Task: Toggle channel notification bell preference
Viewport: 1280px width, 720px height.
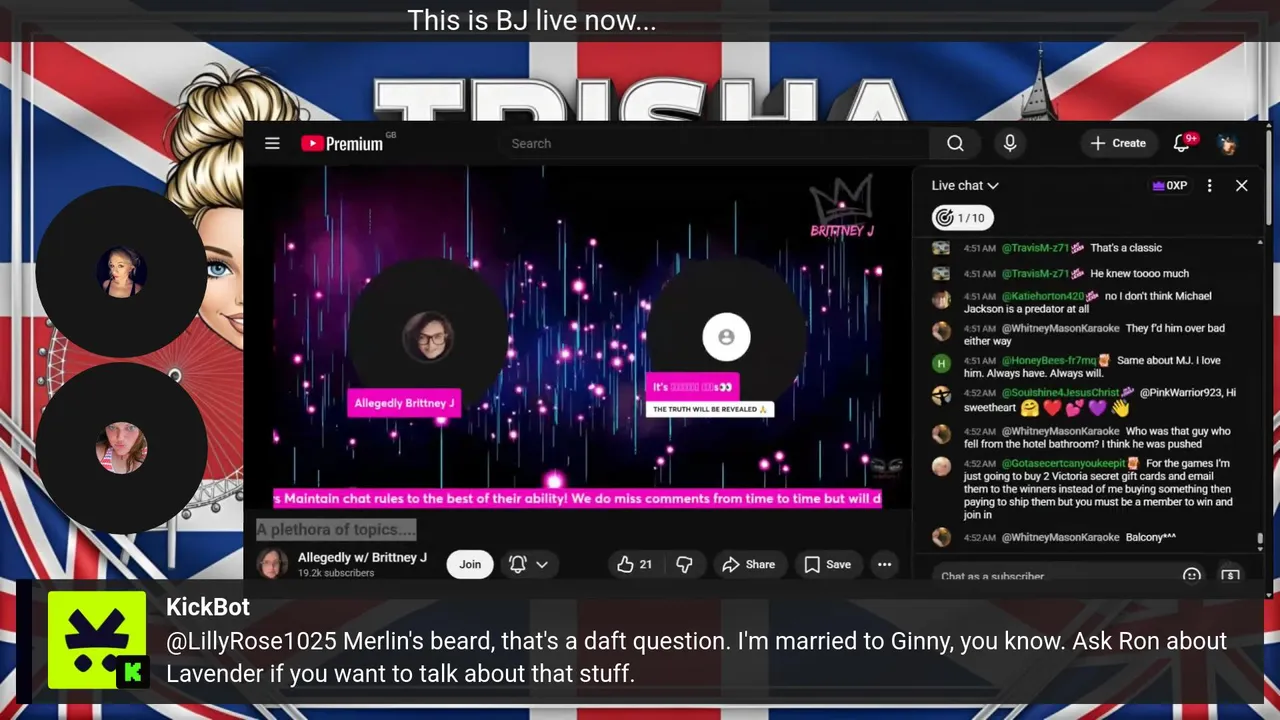Action: [518, 564]
